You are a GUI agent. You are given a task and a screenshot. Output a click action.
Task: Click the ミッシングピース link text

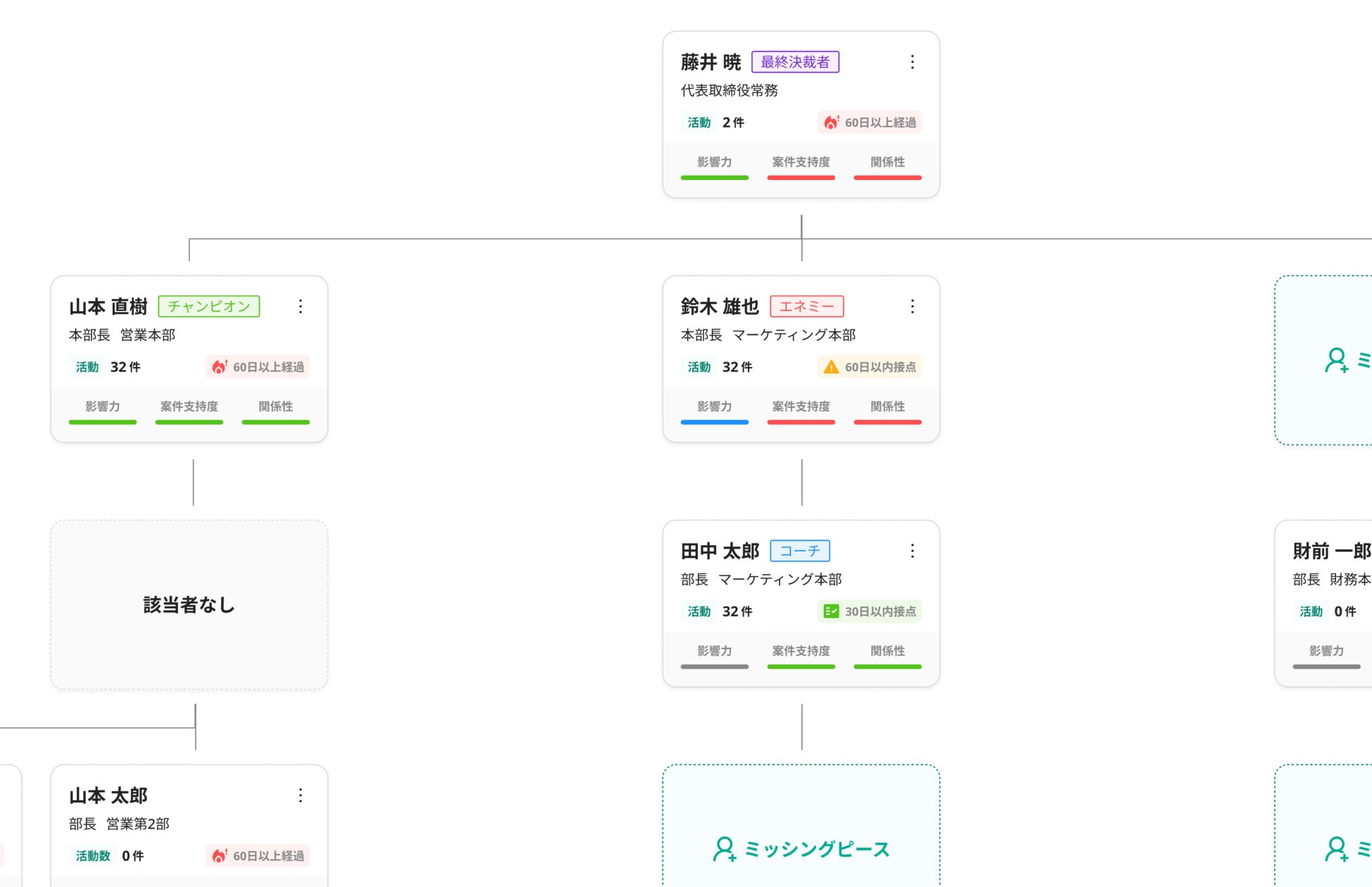(x=817, y=849)
